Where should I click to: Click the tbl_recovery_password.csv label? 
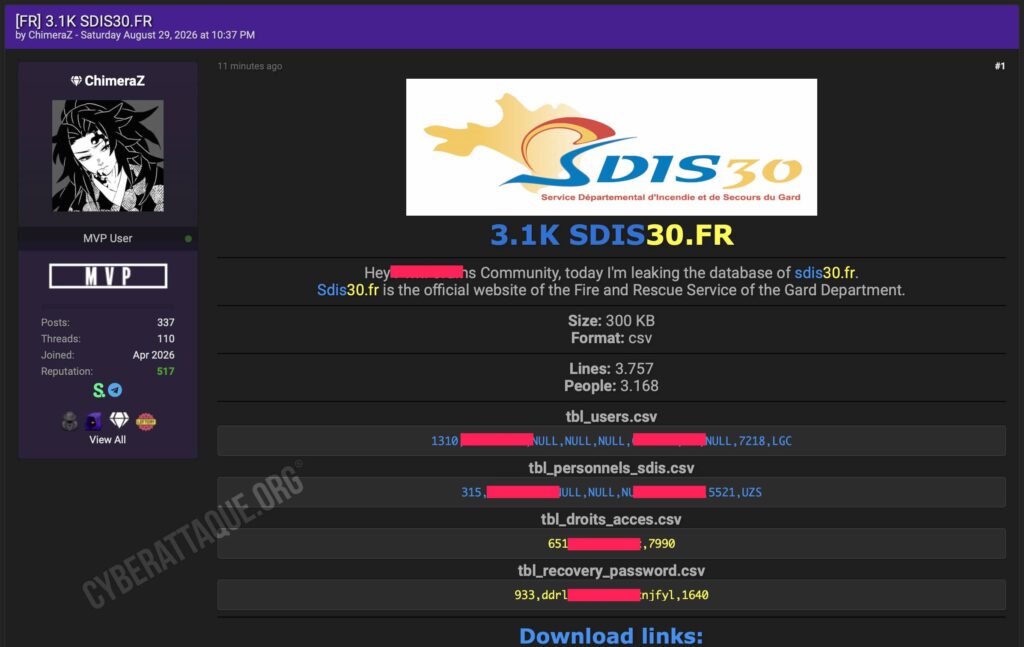coord(611,571)
